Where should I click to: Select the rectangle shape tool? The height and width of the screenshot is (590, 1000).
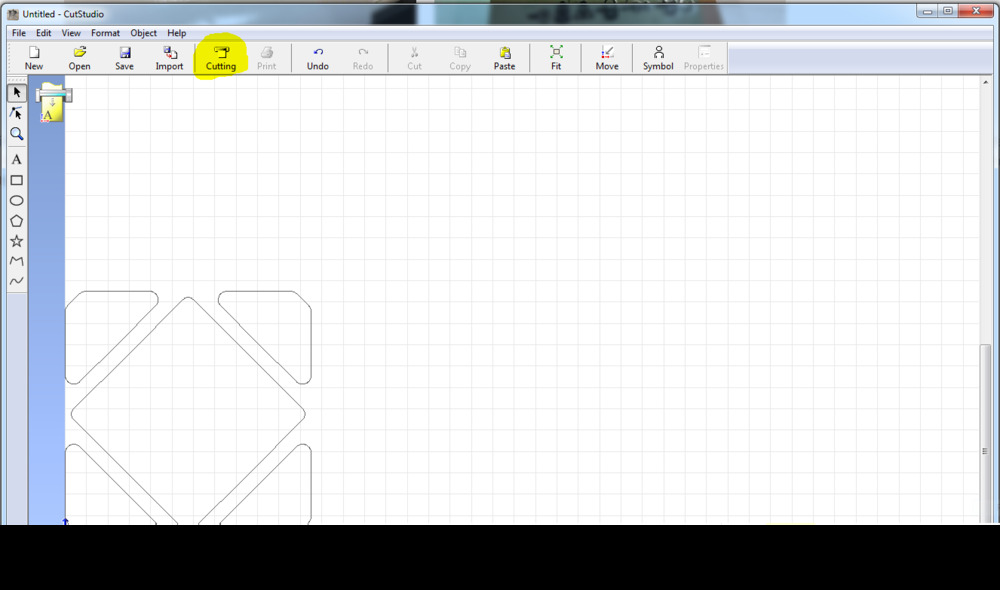(x=17, y=181)
